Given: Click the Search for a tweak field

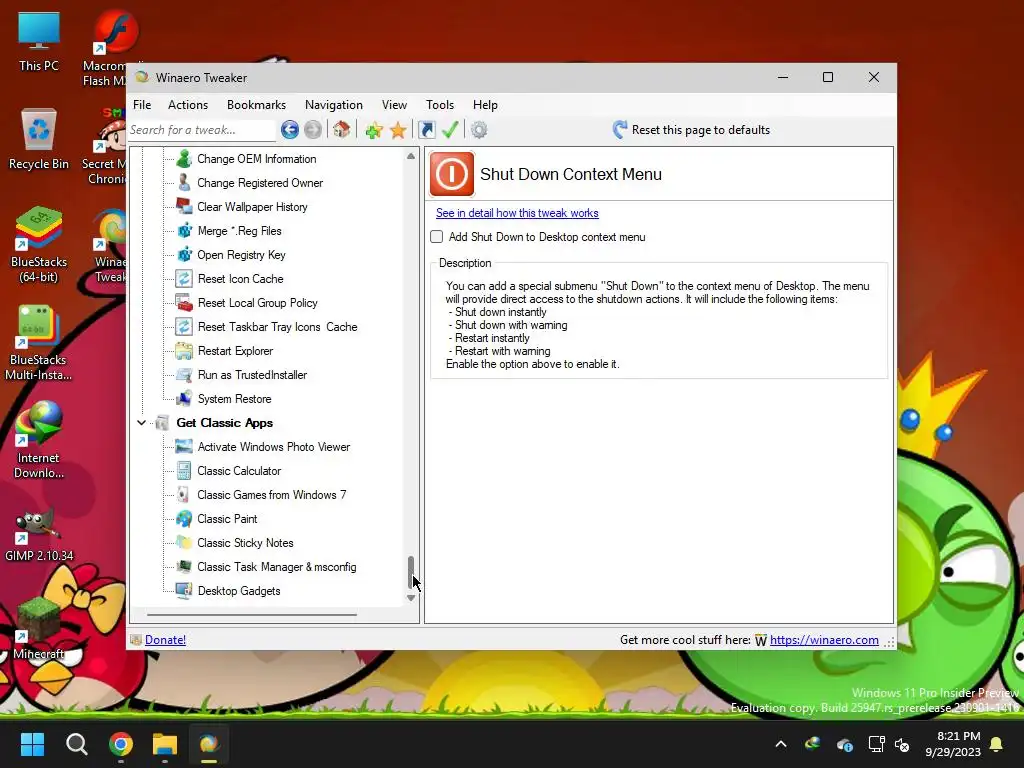Looking at the screenshot, I should pyautogui.click(x=202, y=130).
